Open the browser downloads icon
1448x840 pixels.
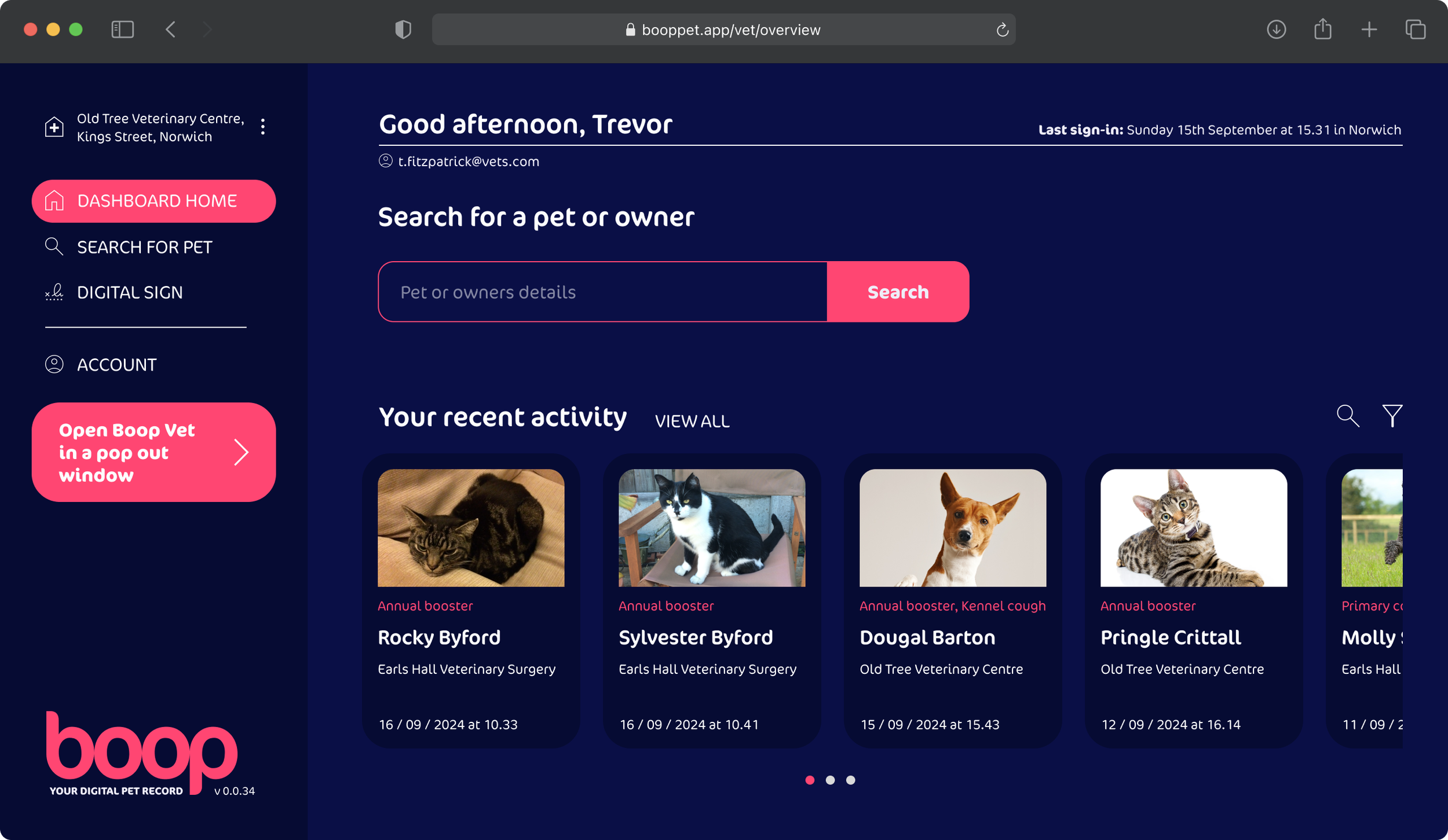point(1276,30)
